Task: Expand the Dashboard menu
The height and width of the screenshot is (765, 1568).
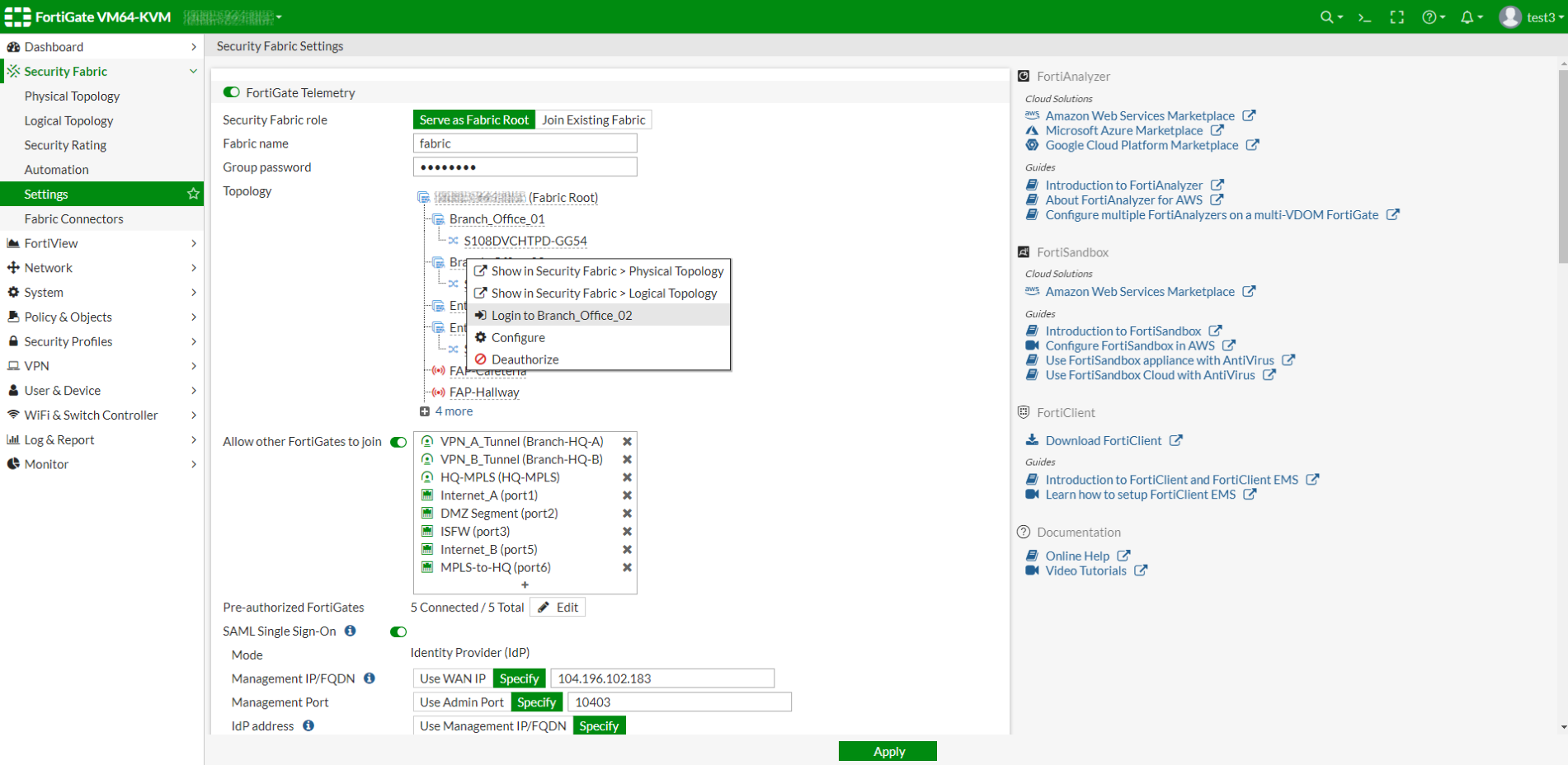Action: tap(101, 47)
